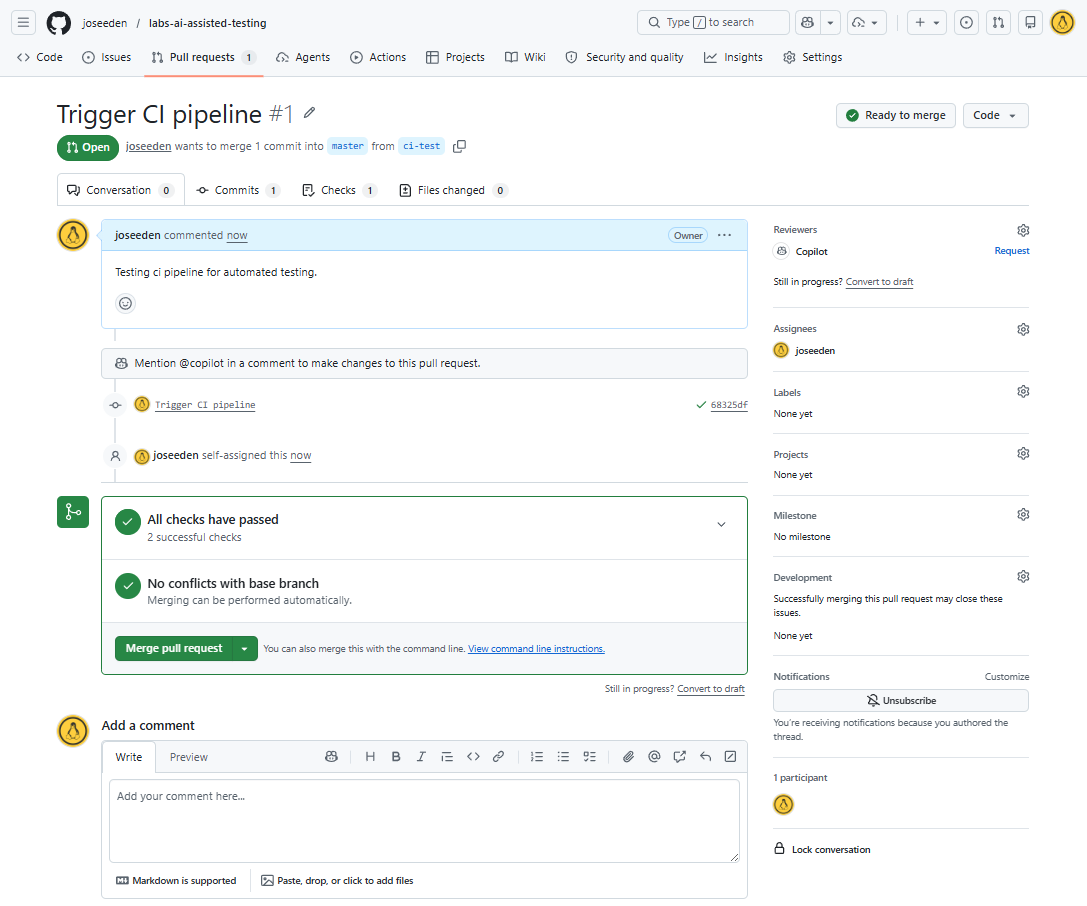
Task: Open merge method dropdown arrow
Action: [x=244, y=648]
